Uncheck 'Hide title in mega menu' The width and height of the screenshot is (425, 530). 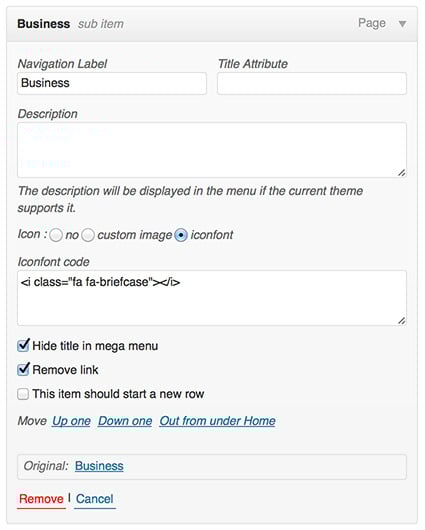click(23, 345)
